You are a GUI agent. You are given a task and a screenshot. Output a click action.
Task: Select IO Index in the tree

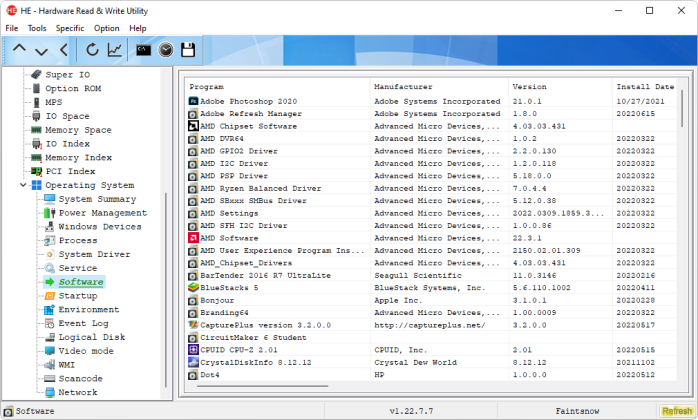(x=67, y=143)
